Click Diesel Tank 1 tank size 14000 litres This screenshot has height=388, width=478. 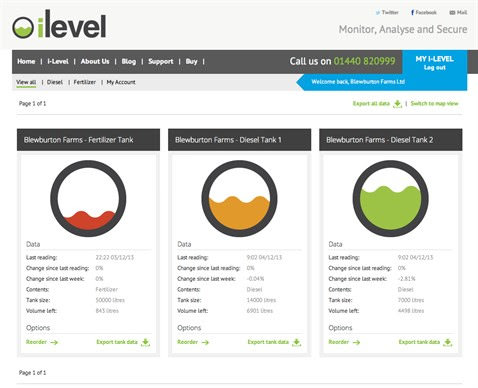[261, 300]
